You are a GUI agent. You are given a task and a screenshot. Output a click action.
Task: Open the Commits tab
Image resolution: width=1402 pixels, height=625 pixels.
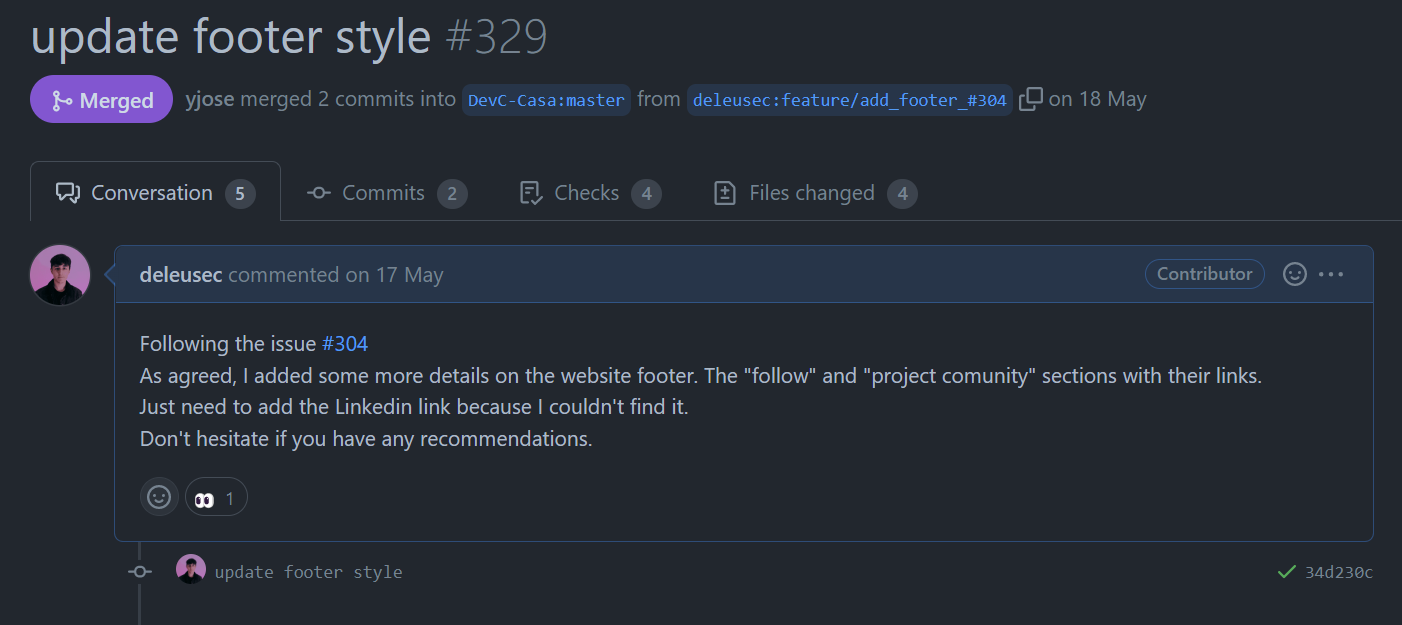386,193
